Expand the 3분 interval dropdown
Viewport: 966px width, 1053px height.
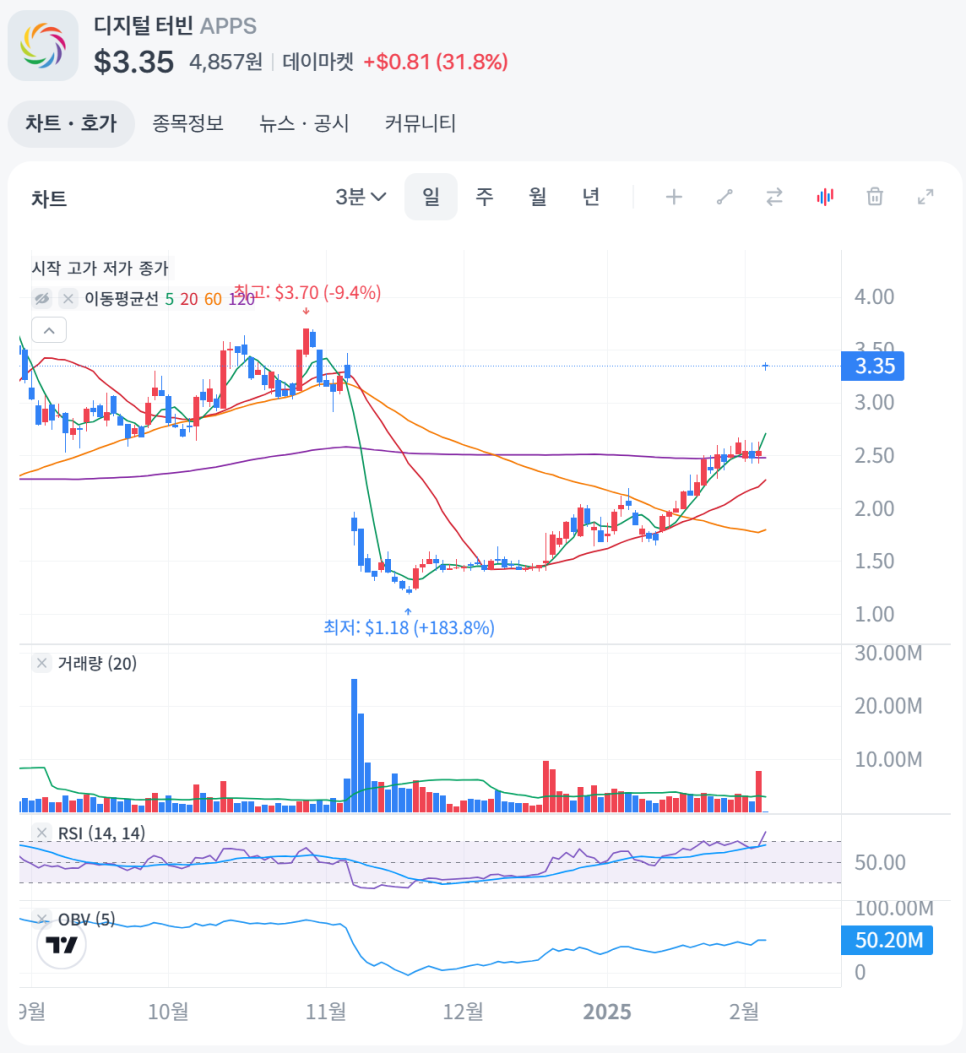[361, 197]
